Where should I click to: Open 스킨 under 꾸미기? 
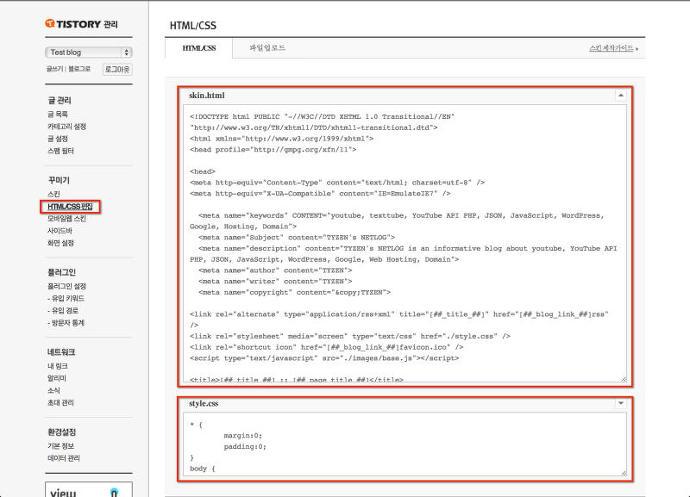(54, 194)
